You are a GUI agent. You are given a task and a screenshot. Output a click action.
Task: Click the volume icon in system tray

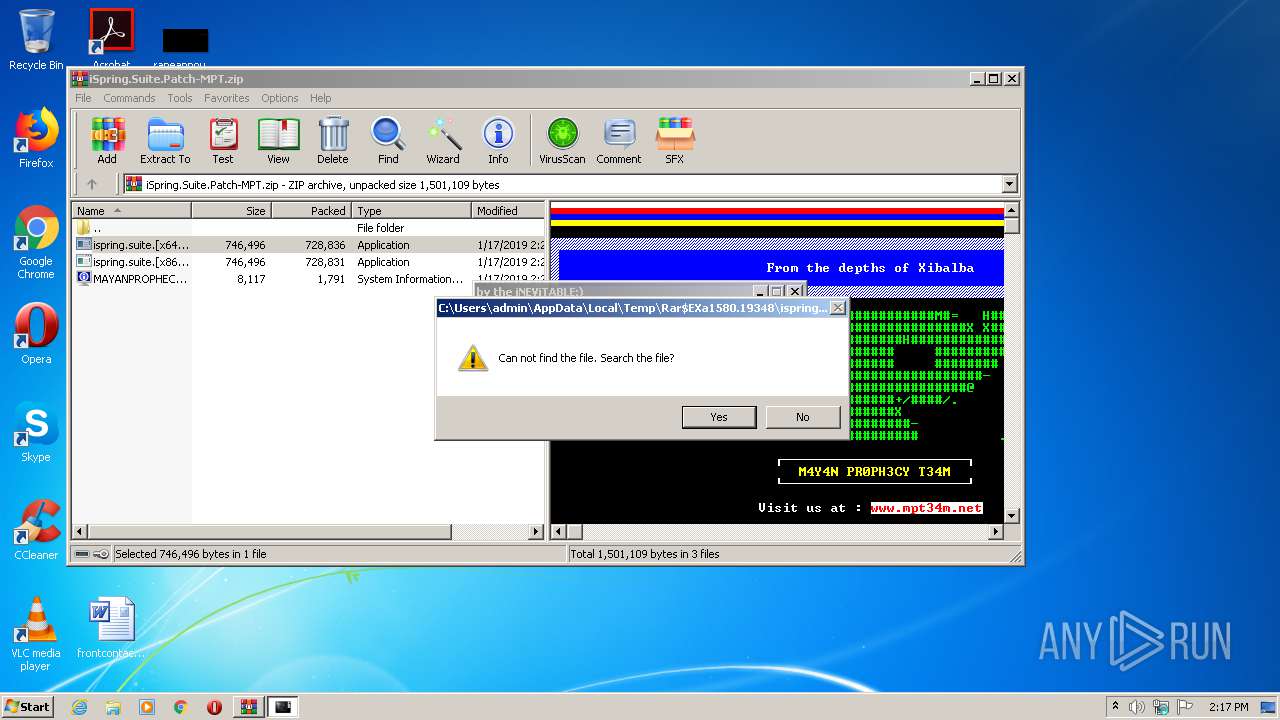click(1137, 707)
